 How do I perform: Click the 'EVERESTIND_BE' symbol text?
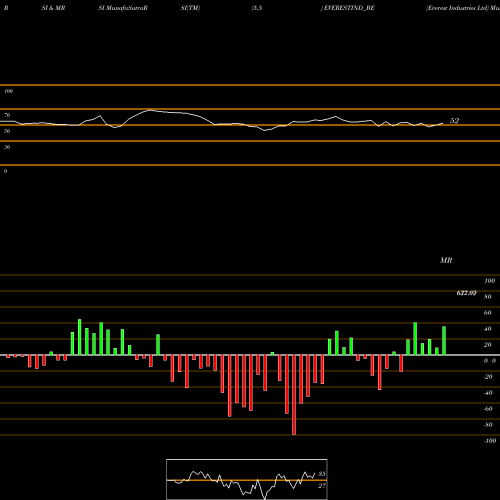[x=349, y=8]
